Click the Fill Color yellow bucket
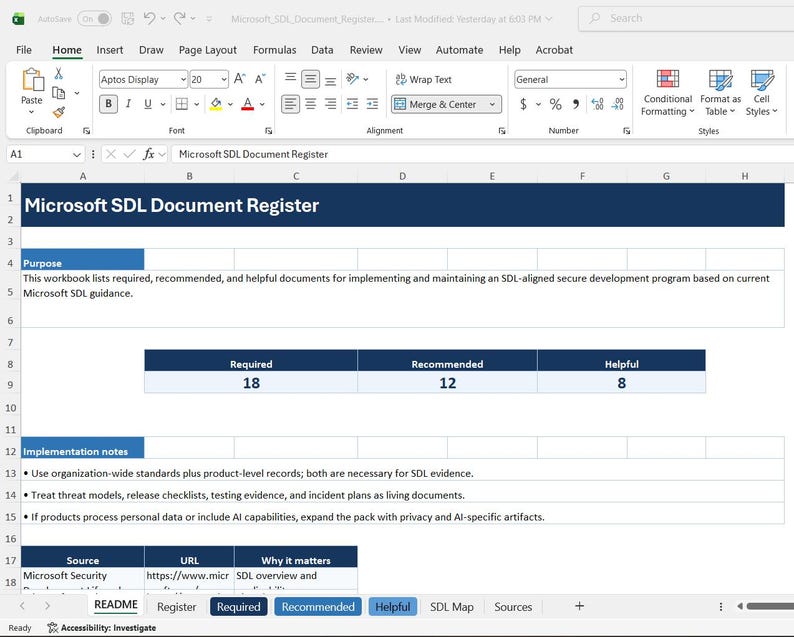794x637 pixels. 216,104
